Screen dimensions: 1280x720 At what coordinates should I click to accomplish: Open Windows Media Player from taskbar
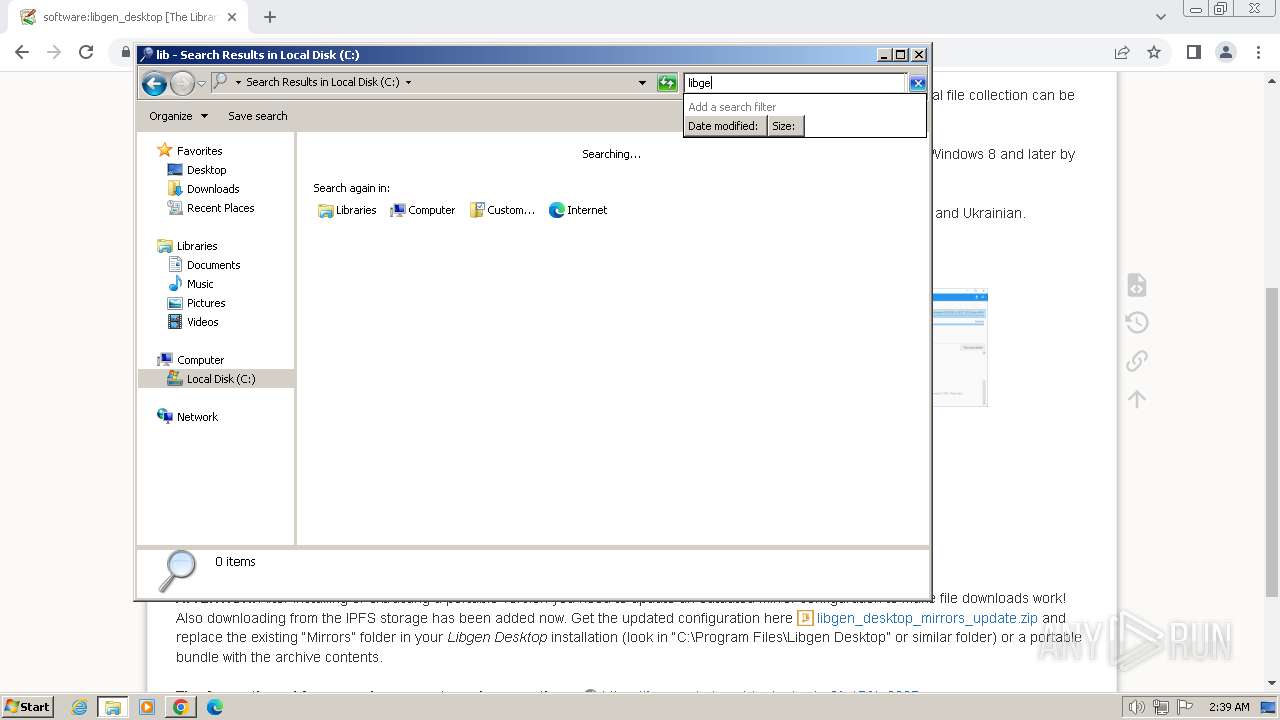147,707
